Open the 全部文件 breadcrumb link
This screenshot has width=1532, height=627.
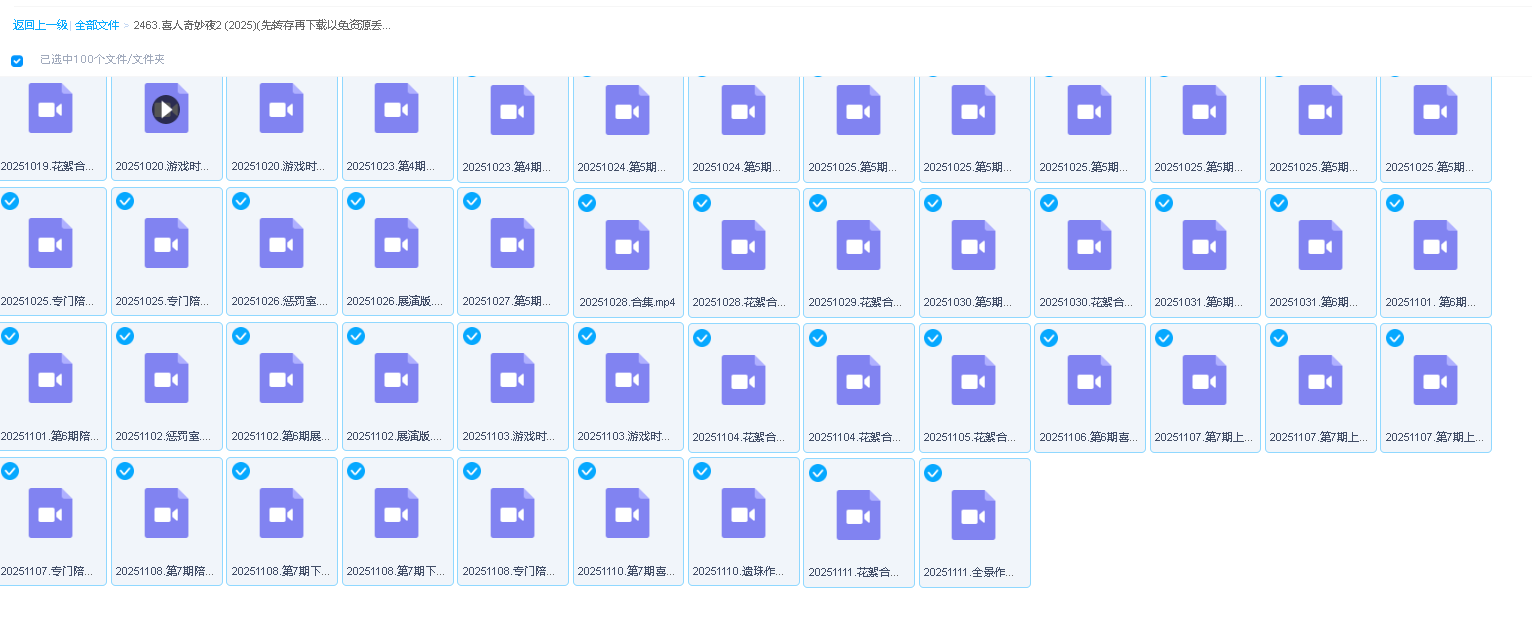point(98,25)
